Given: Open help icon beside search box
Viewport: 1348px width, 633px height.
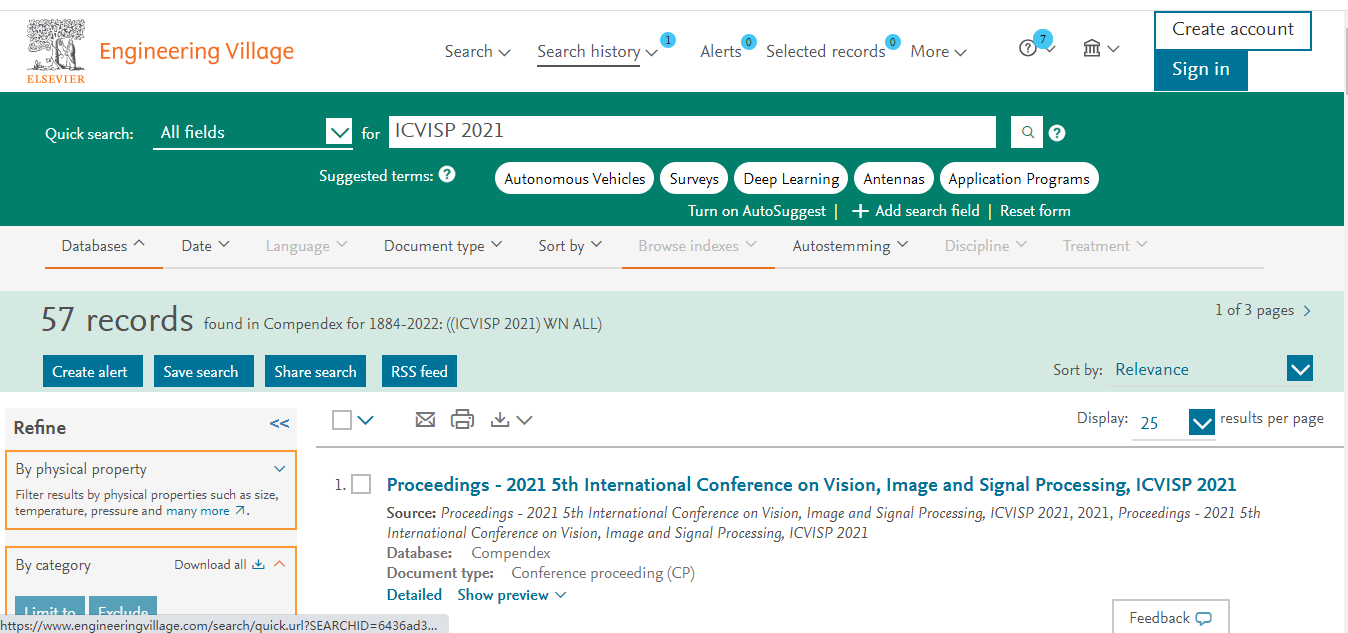Looking at the screenshot, I should pos(1057,133).
